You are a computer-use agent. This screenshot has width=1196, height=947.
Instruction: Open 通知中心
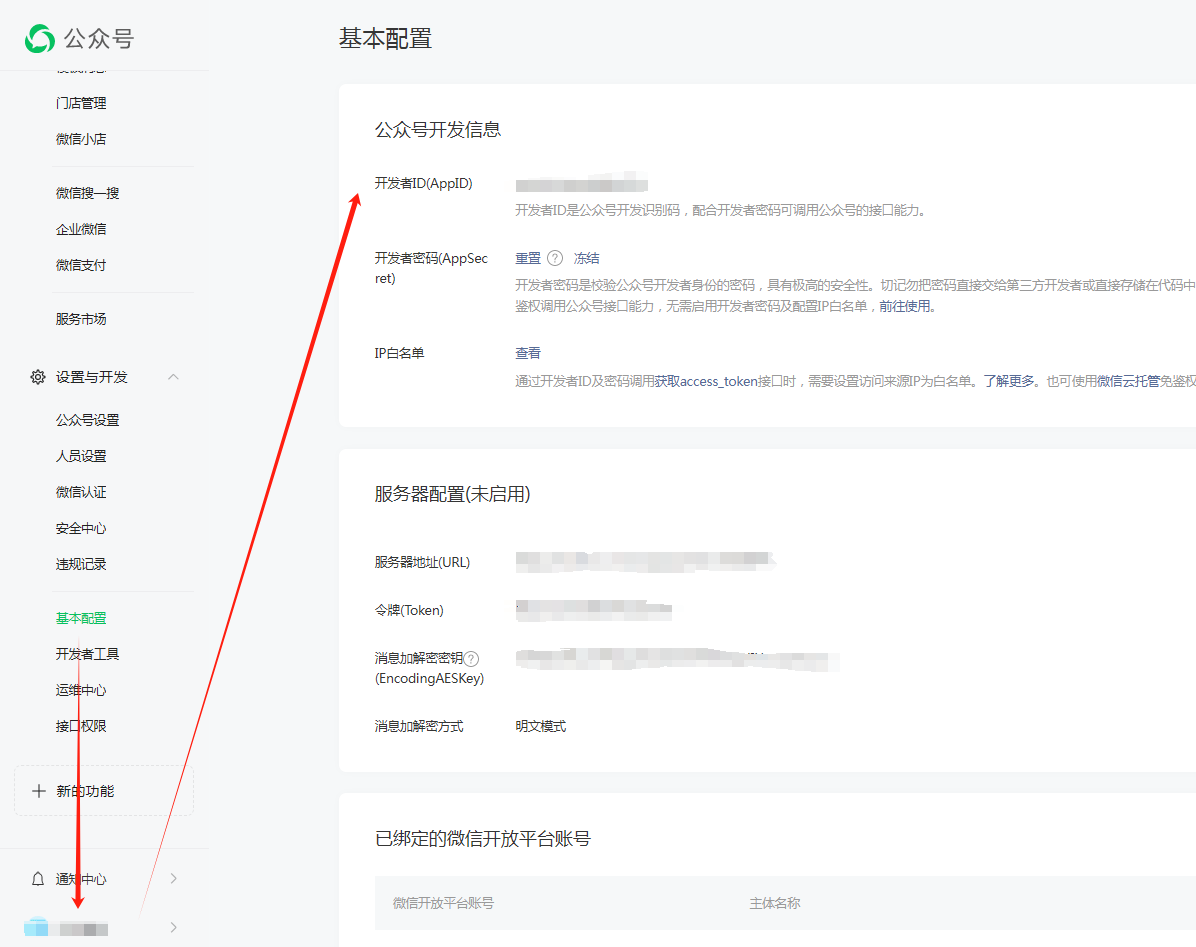[x=81, y=879]
